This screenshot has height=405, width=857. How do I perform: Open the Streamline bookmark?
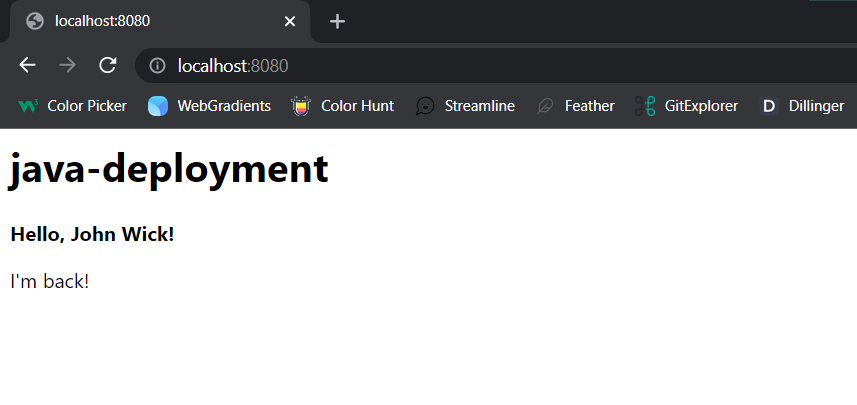click(x=466, y=105)
